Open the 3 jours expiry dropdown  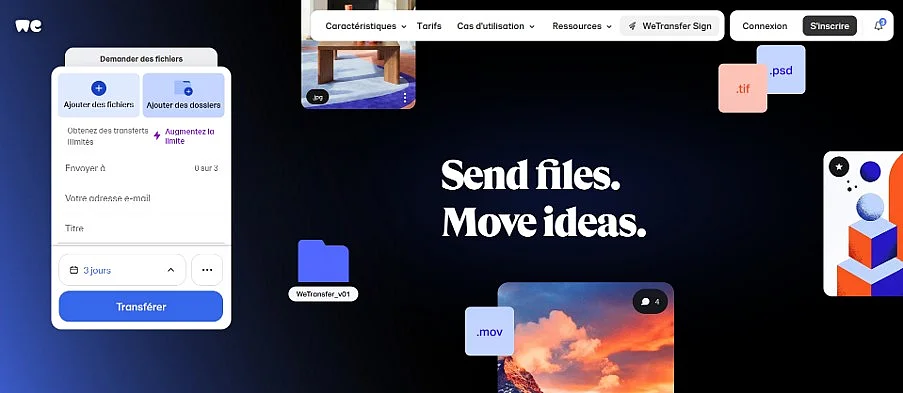click(x=122, y=270)
